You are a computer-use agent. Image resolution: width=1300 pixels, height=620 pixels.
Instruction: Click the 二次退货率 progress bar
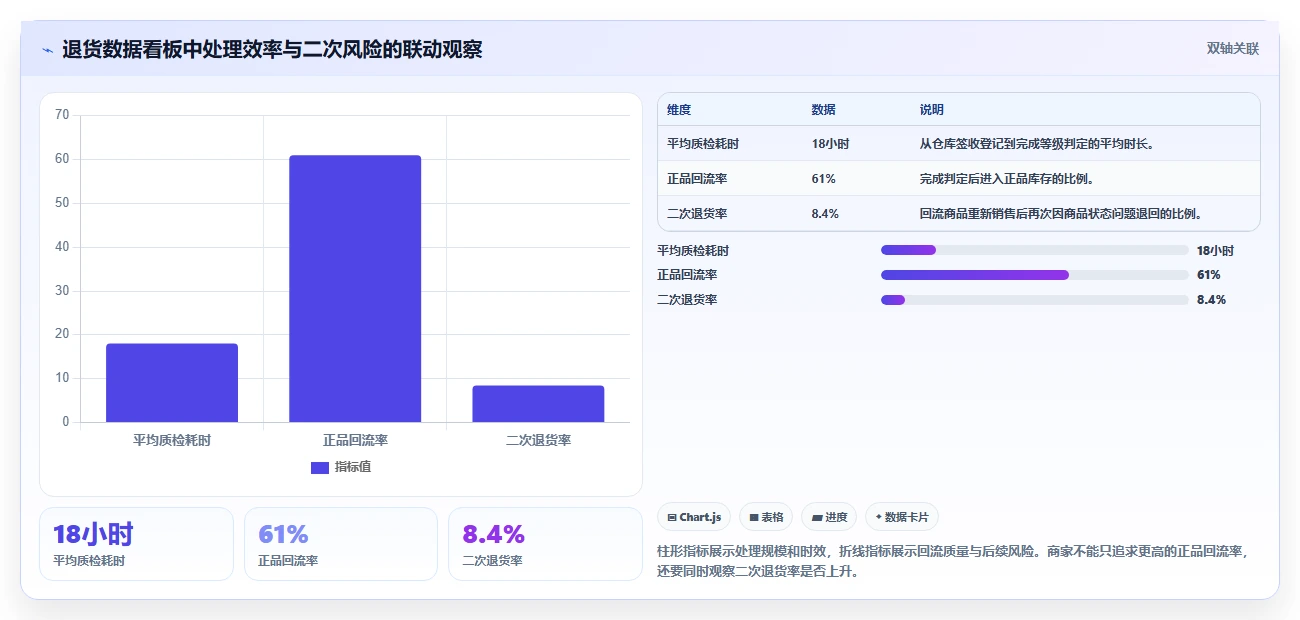click(x=1035, y=300)
